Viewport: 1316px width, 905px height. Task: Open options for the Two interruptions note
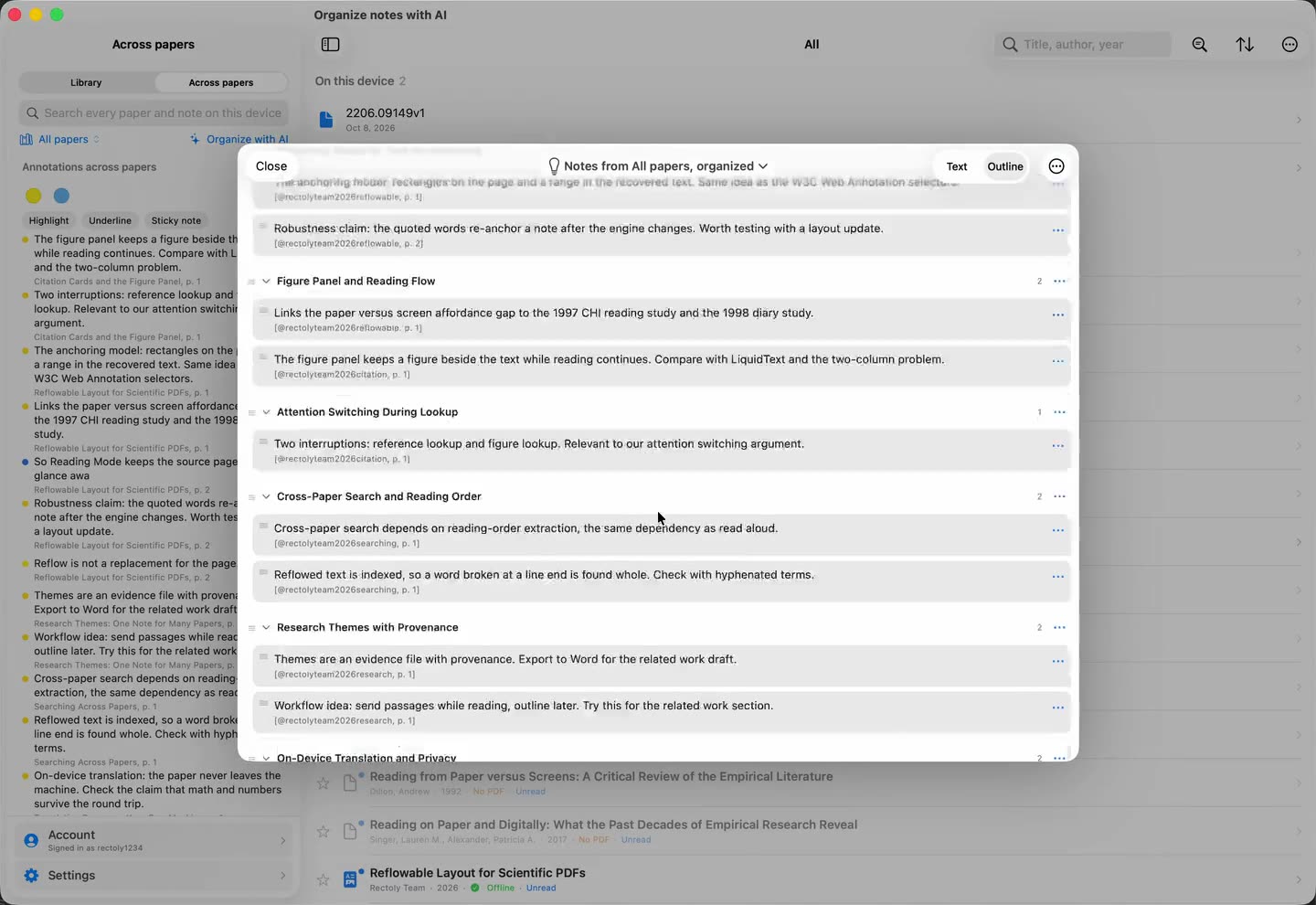(1057, 446)
